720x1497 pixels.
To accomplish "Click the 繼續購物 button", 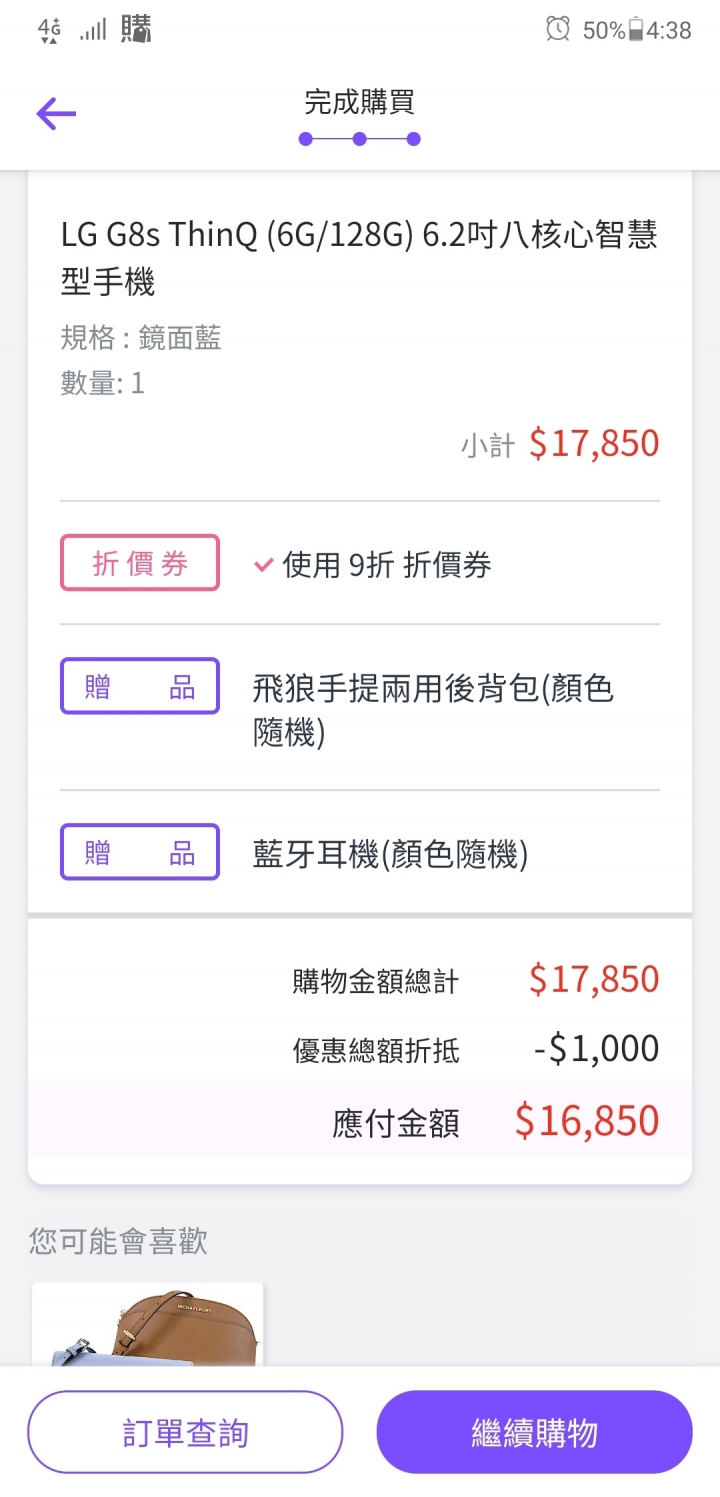I will (x=534, y=1432).
